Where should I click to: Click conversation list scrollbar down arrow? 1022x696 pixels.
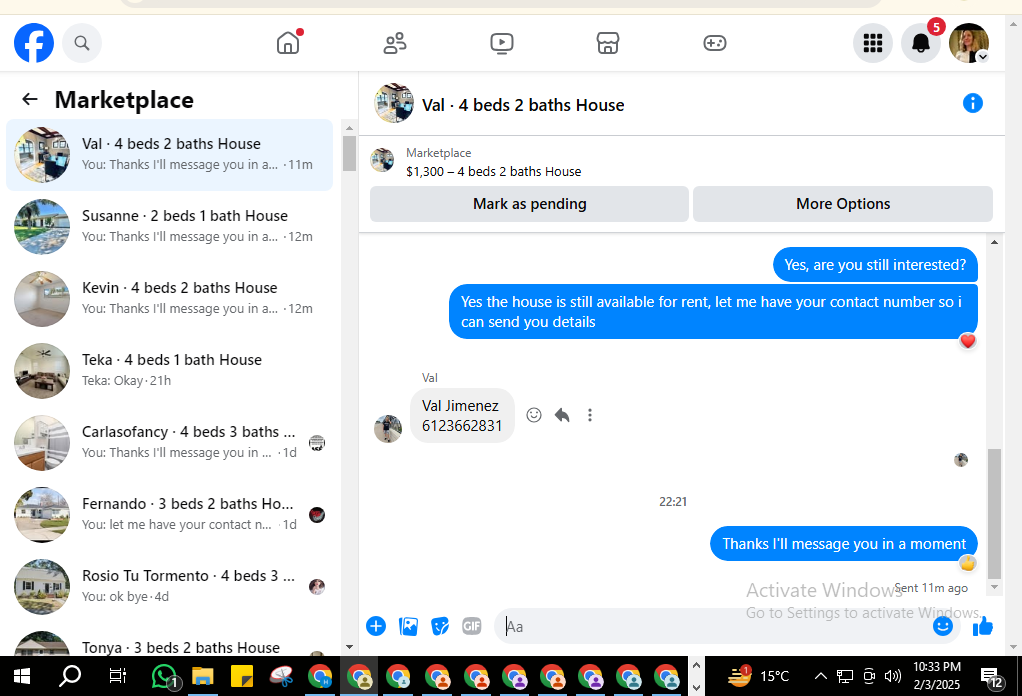349,647
